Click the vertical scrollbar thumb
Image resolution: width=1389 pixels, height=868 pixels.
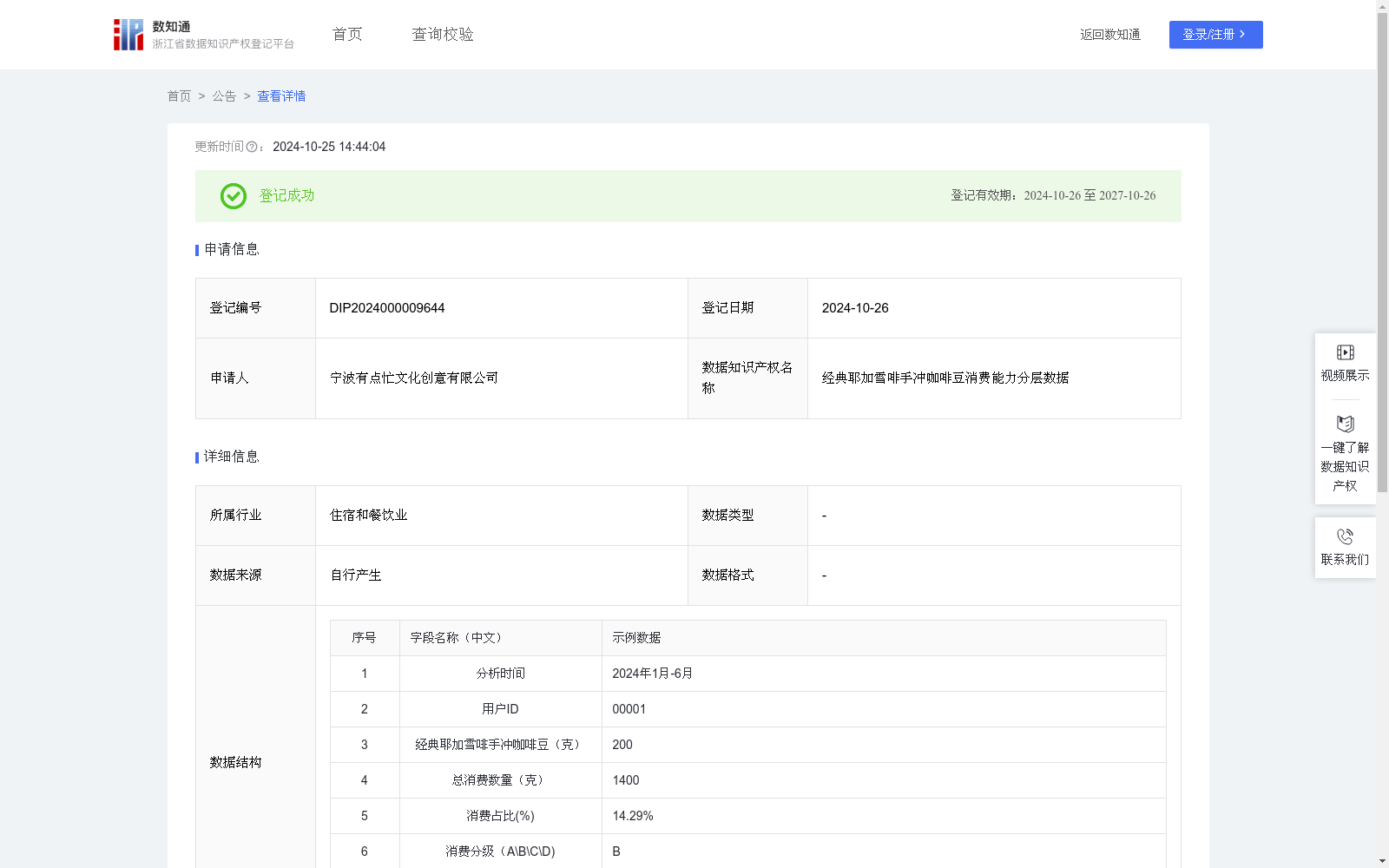coord(1382,252)
